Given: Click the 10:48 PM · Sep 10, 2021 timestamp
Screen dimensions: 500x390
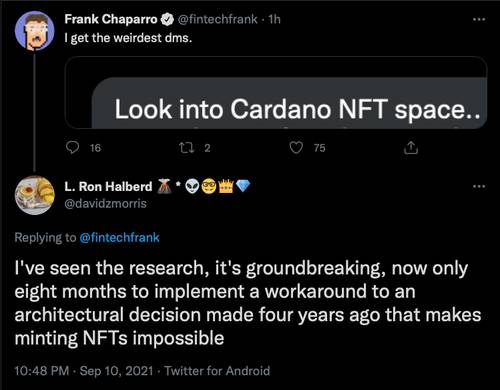Looking at the screenshot, I should pos(84,371).
